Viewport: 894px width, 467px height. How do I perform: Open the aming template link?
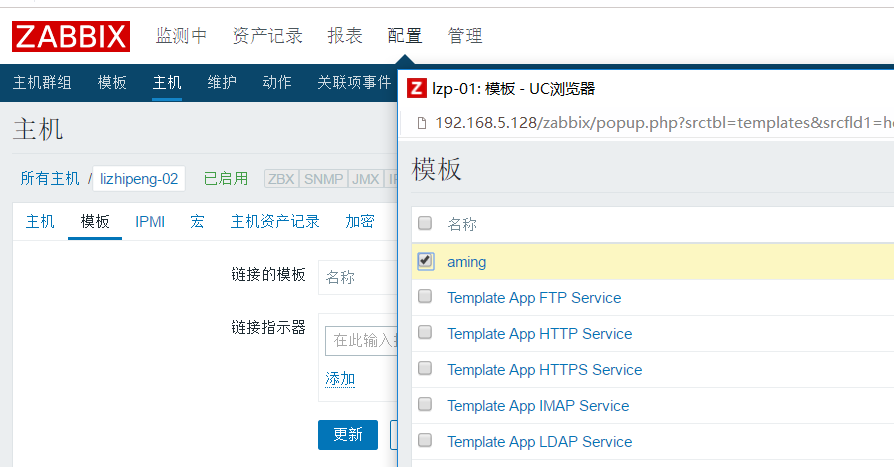coord(466,262)
